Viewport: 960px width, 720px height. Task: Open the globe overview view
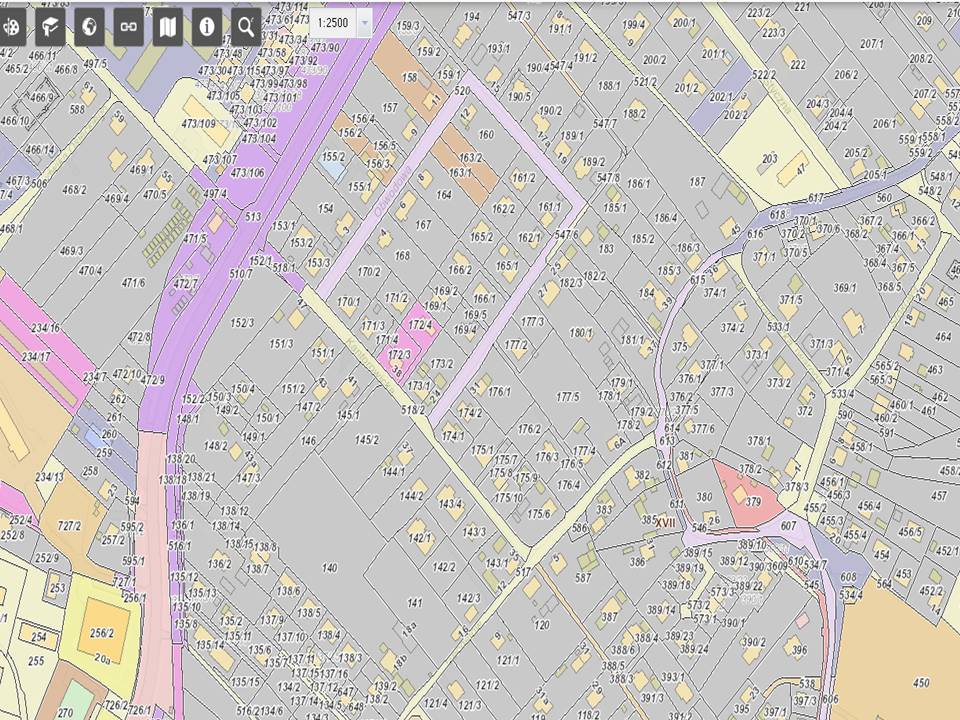(90, 28)
